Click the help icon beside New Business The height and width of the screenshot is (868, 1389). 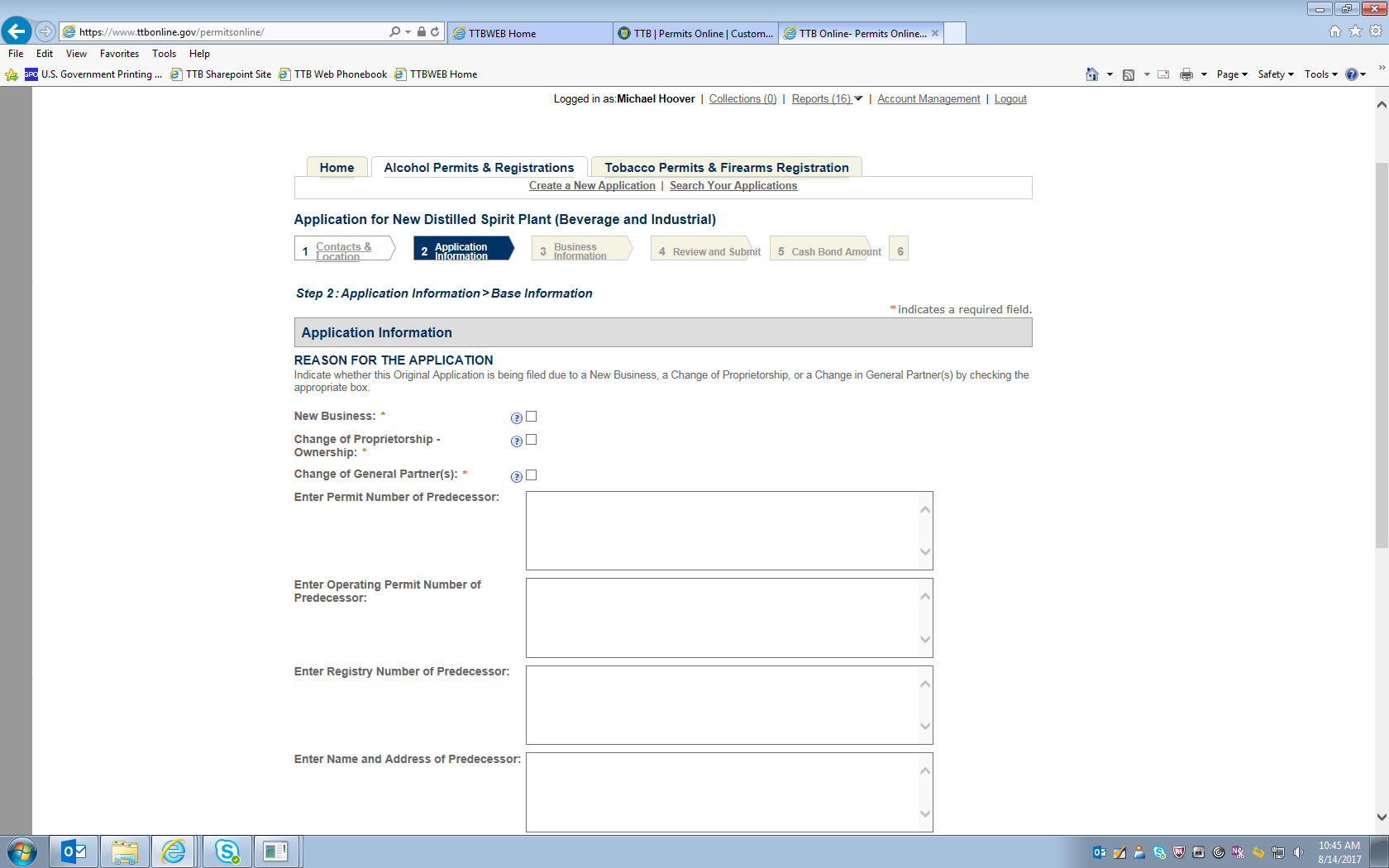pyautogui.click(x=517, y=418)
